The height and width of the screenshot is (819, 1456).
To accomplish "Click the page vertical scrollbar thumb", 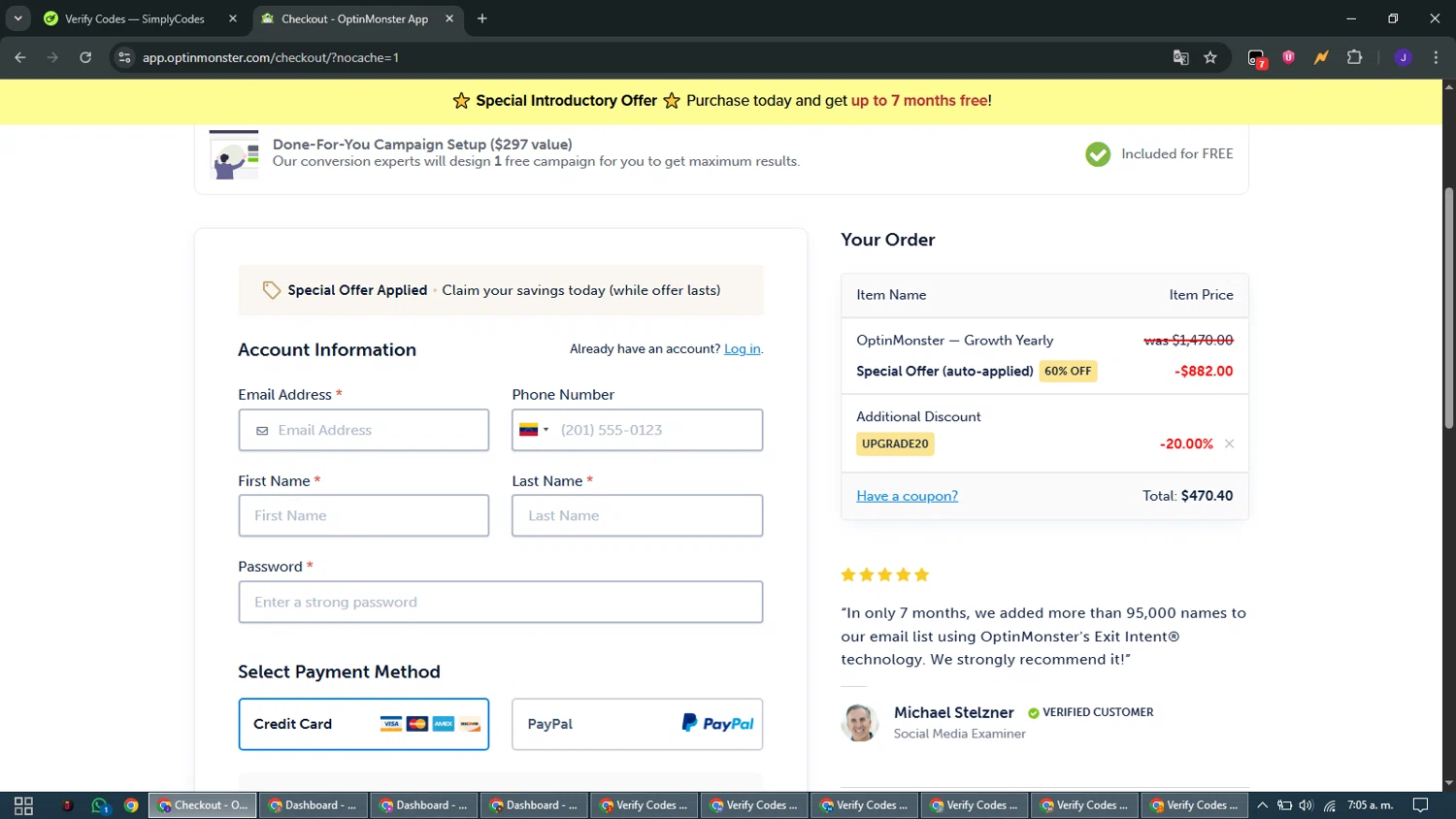I will pos(1448,308).
